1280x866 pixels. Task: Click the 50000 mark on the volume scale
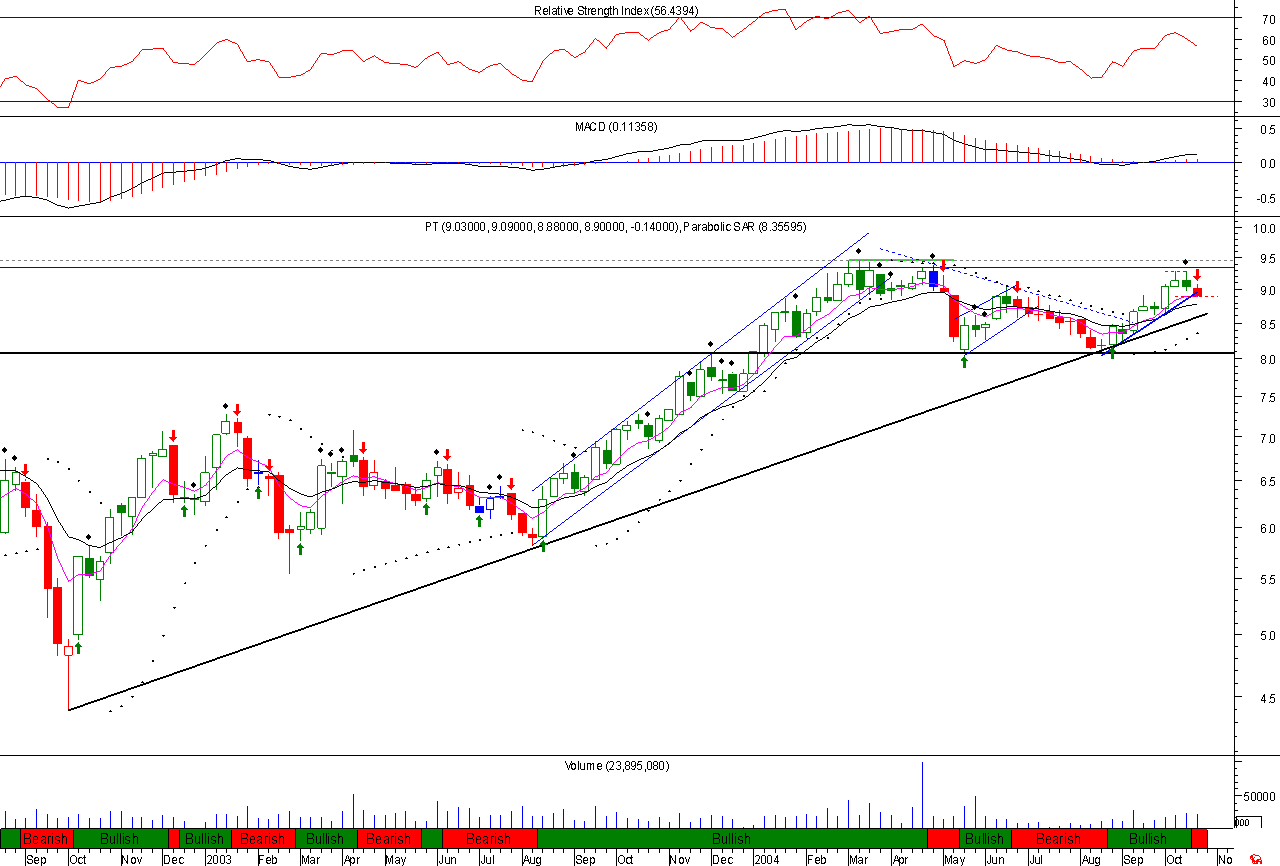pyautogui.click(x=1259, y=796)
